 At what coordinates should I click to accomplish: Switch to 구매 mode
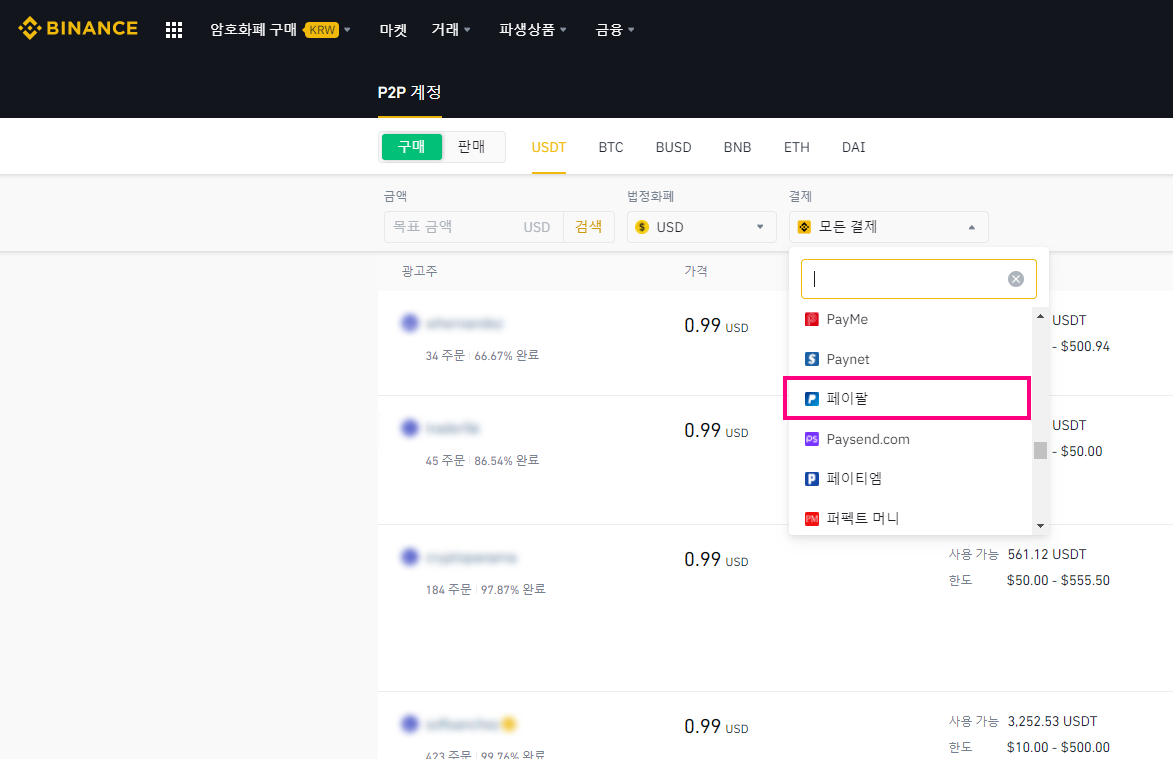(x=411, y=147)
